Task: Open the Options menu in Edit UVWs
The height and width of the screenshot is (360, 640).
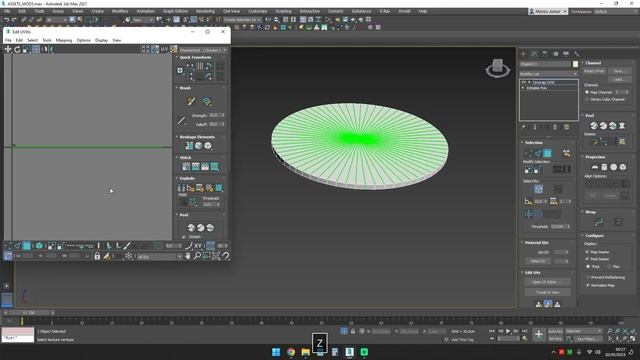Action: [x=84, y=40]
